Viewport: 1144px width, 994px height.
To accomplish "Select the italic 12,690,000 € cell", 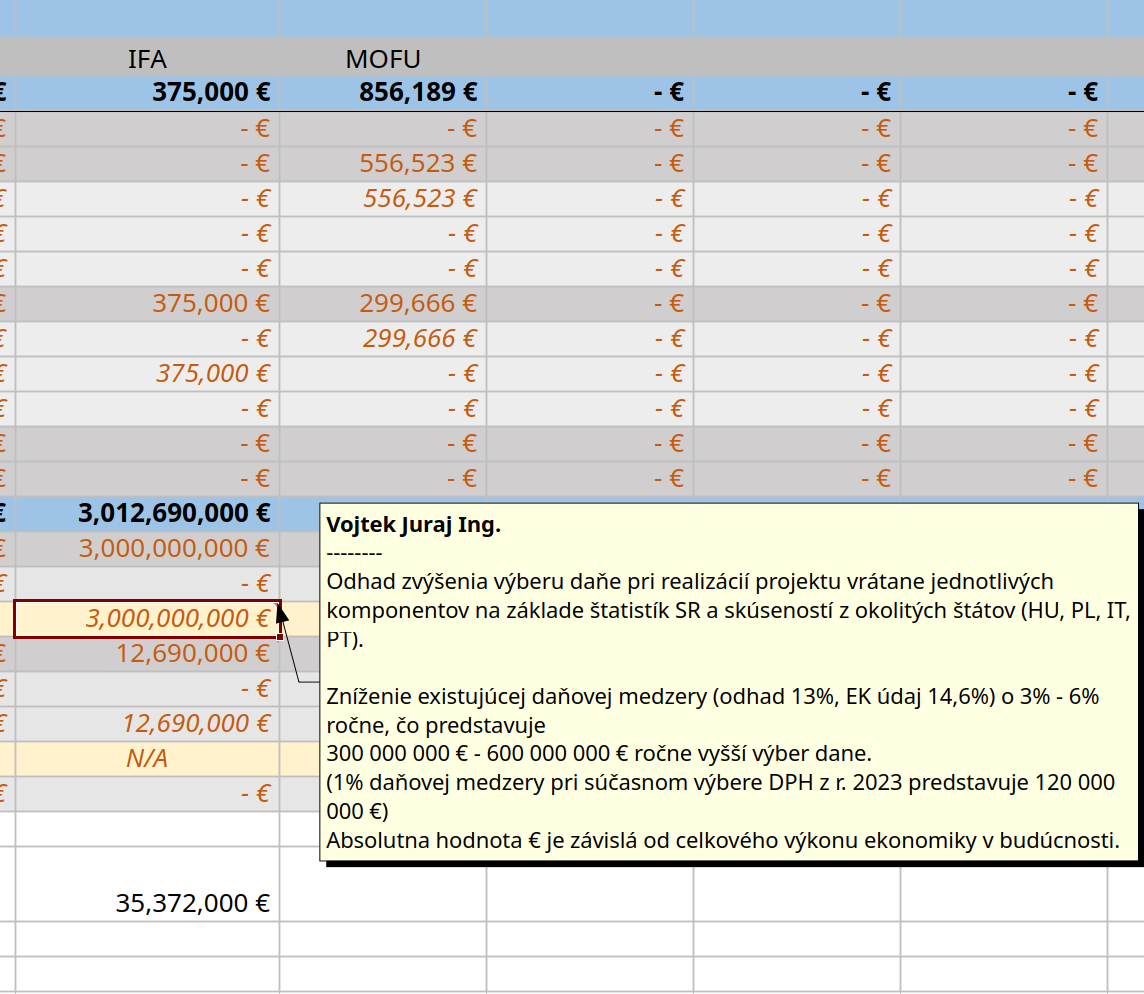I will point(147,723).
